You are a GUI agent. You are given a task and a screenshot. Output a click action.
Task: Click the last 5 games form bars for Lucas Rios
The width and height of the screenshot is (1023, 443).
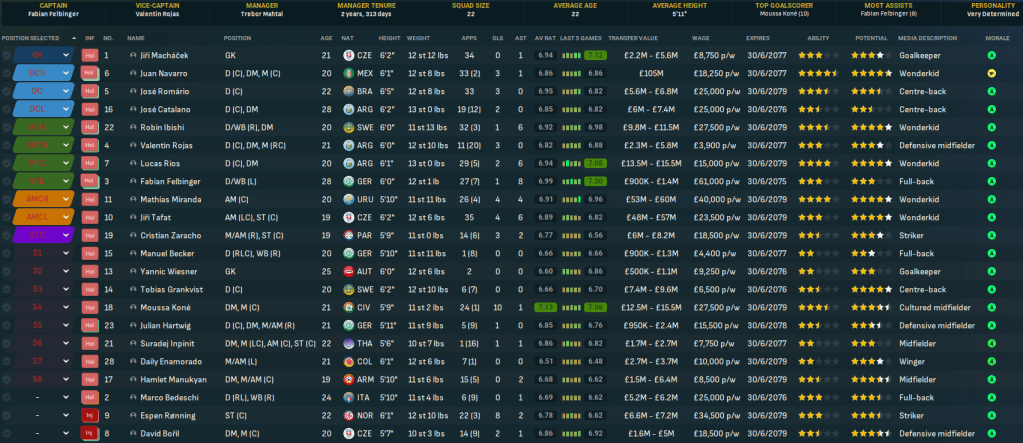pos(582,163)
